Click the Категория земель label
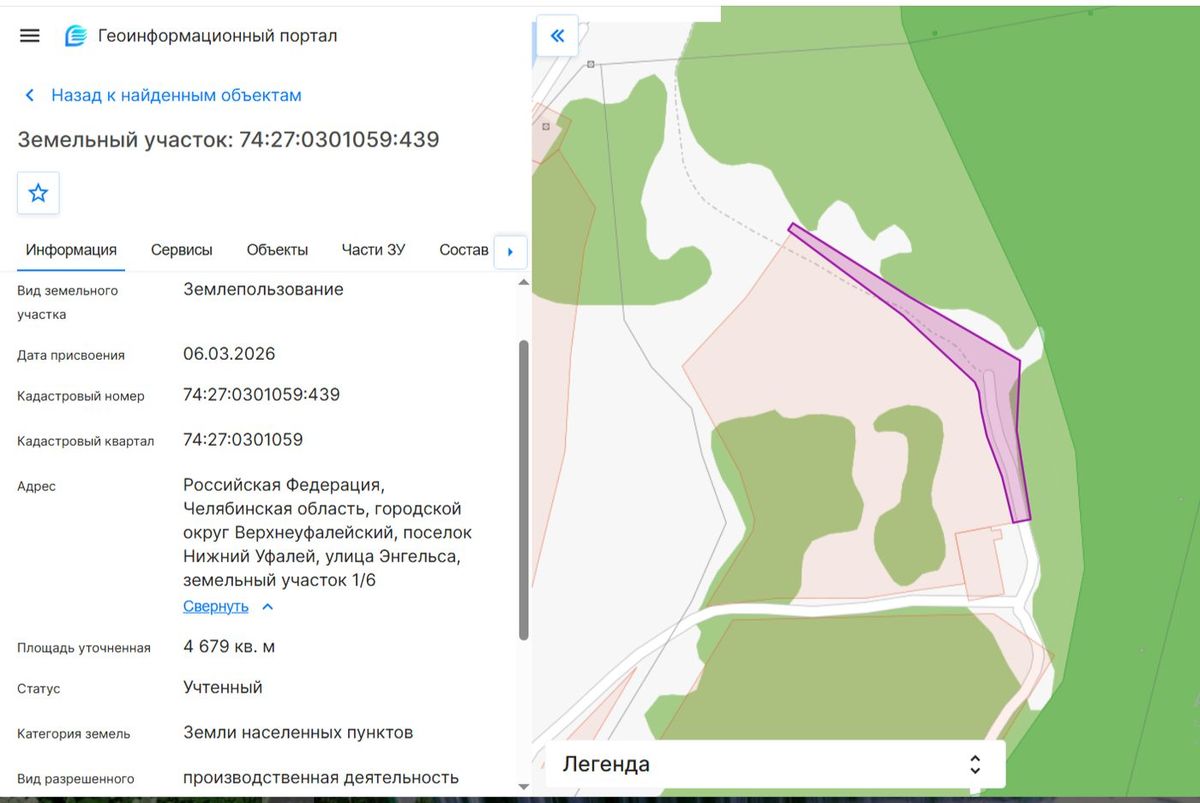 tap(74, 734)
